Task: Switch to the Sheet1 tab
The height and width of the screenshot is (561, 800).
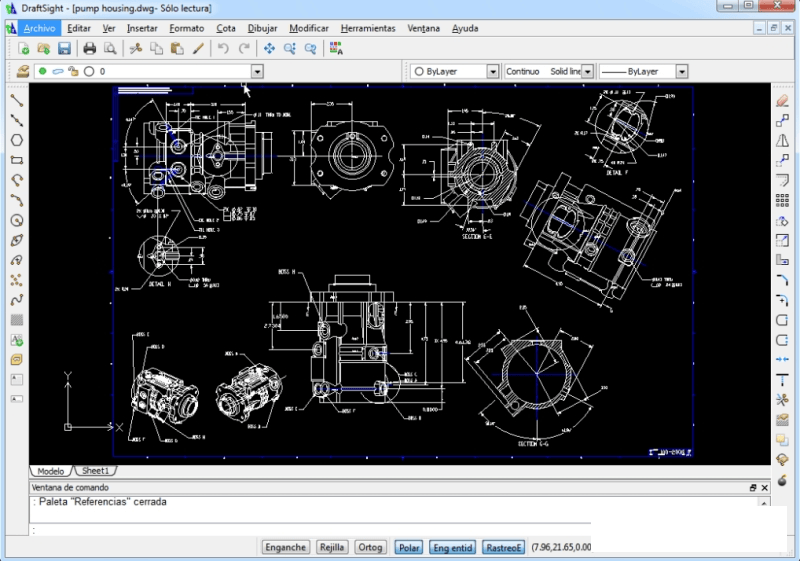Action: click(x=96, y=470)
